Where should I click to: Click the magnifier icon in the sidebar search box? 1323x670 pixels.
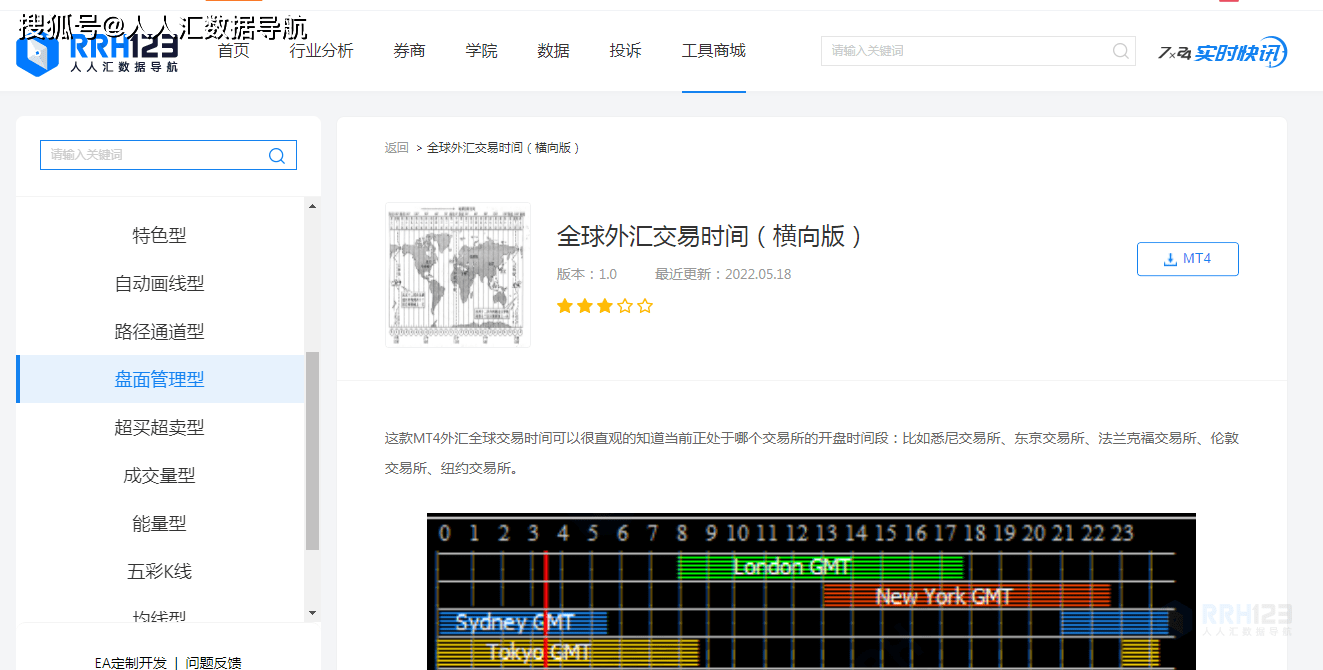(276, 155)
